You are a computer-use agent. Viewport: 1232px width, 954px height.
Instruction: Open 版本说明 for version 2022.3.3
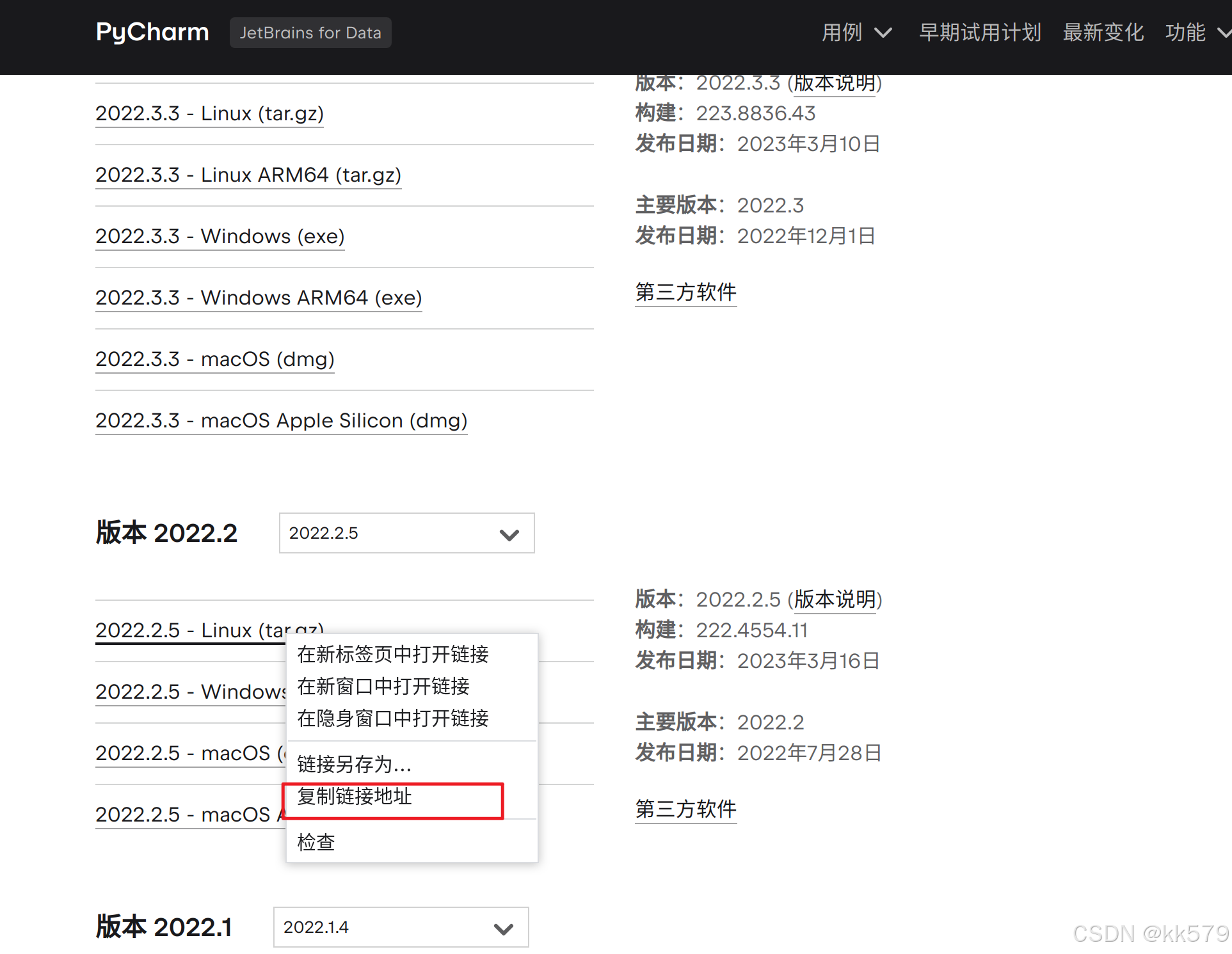click(835, 83)
